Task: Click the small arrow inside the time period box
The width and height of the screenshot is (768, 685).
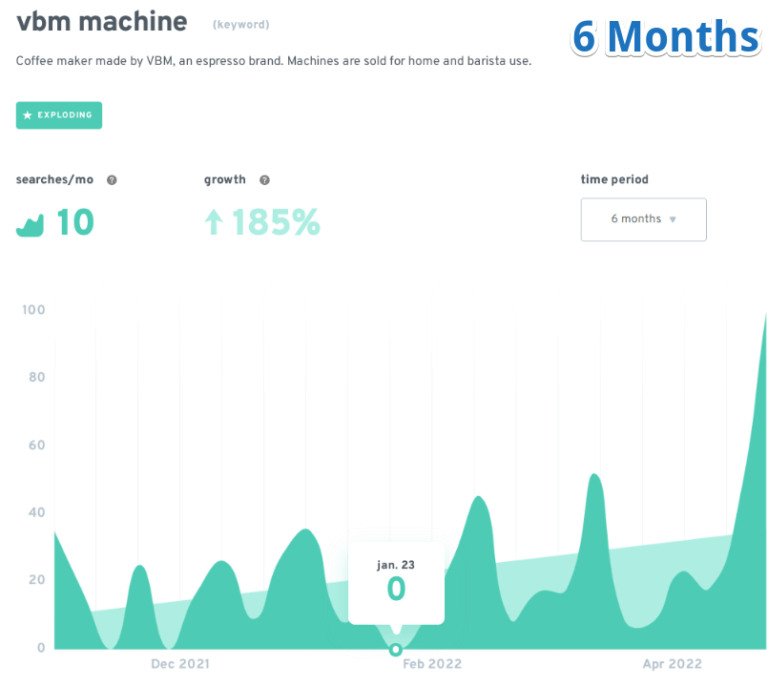Action: pos(673,220)
